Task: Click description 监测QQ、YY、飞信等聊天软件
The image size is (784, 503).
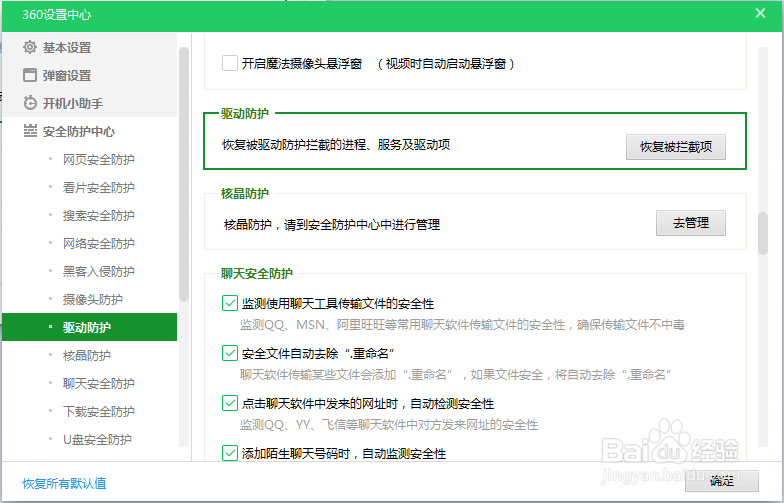Action: click(389, 425)
